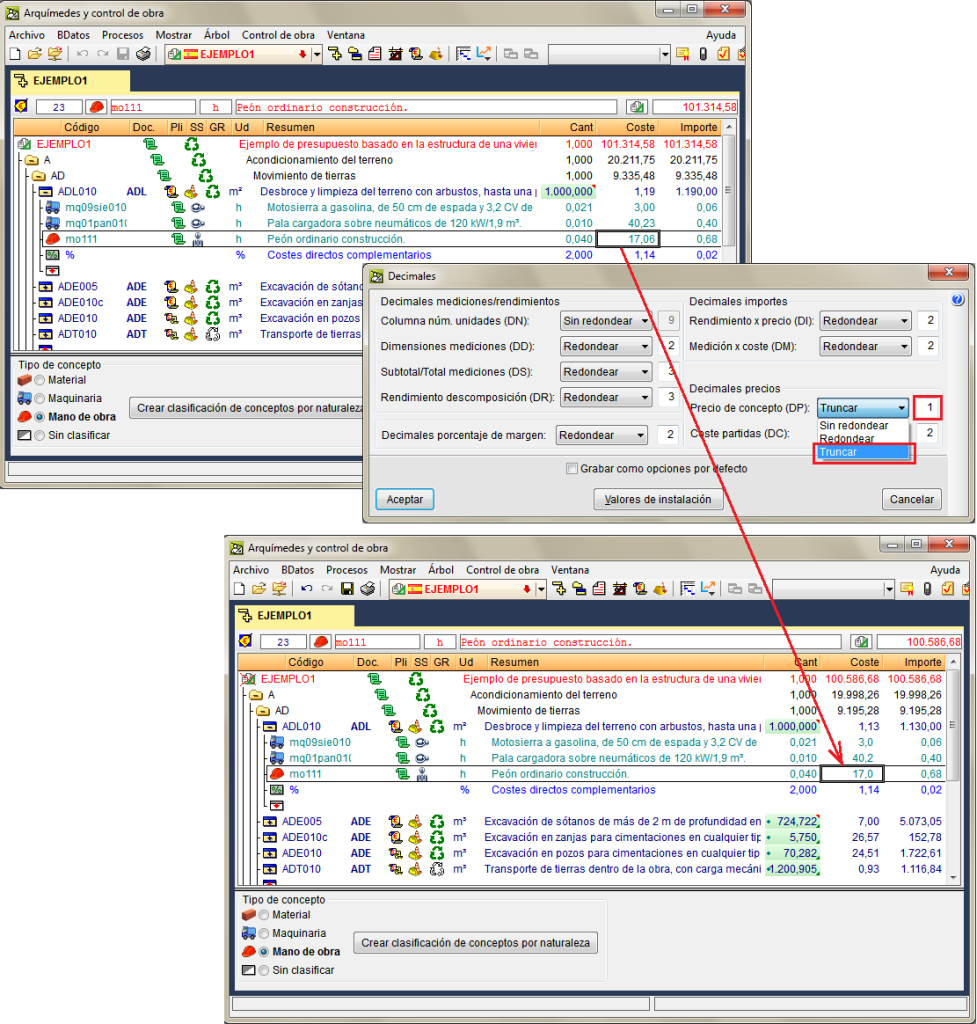Click database icon left of 101.314,58 in top window

[637, 106]
